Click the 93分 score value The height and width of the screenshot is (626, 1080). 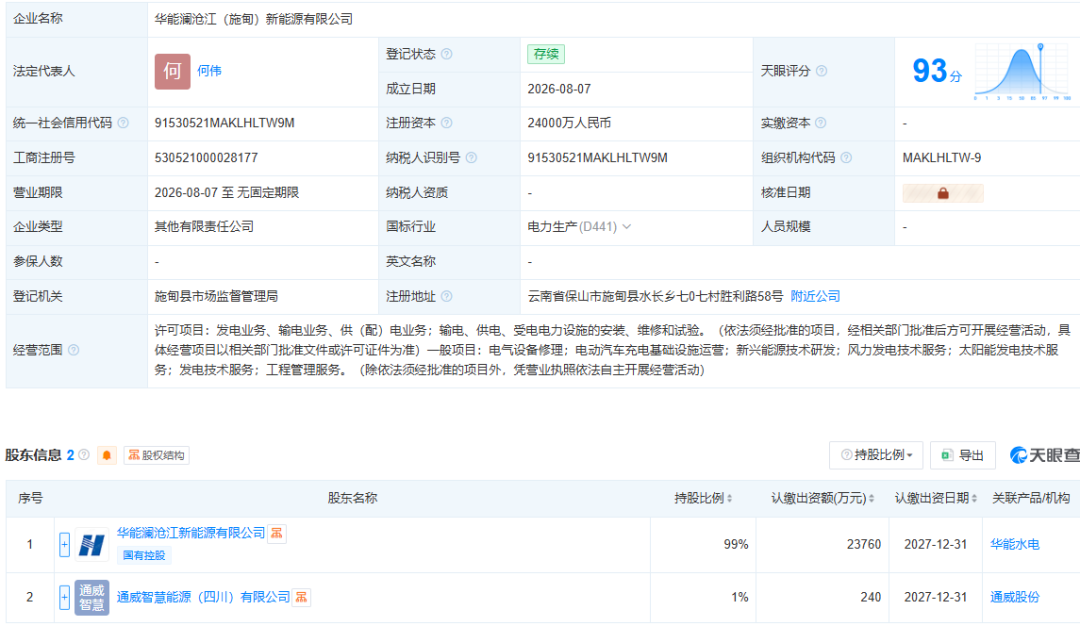pyautogui.click(x=937, y=71)
